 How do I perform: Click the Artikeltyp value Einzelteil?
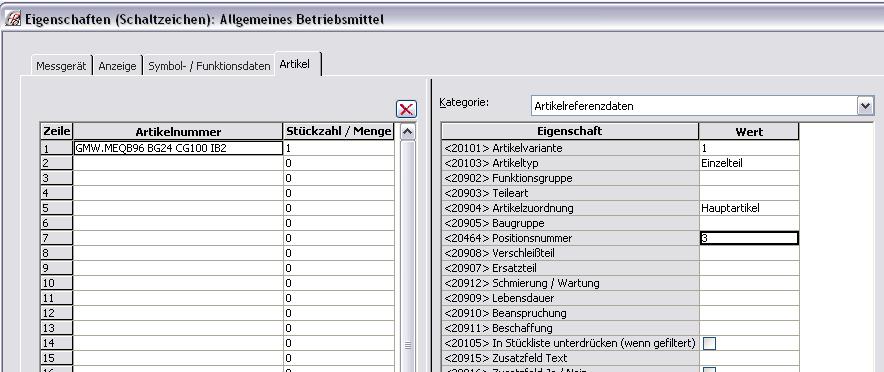coord(749,163)
